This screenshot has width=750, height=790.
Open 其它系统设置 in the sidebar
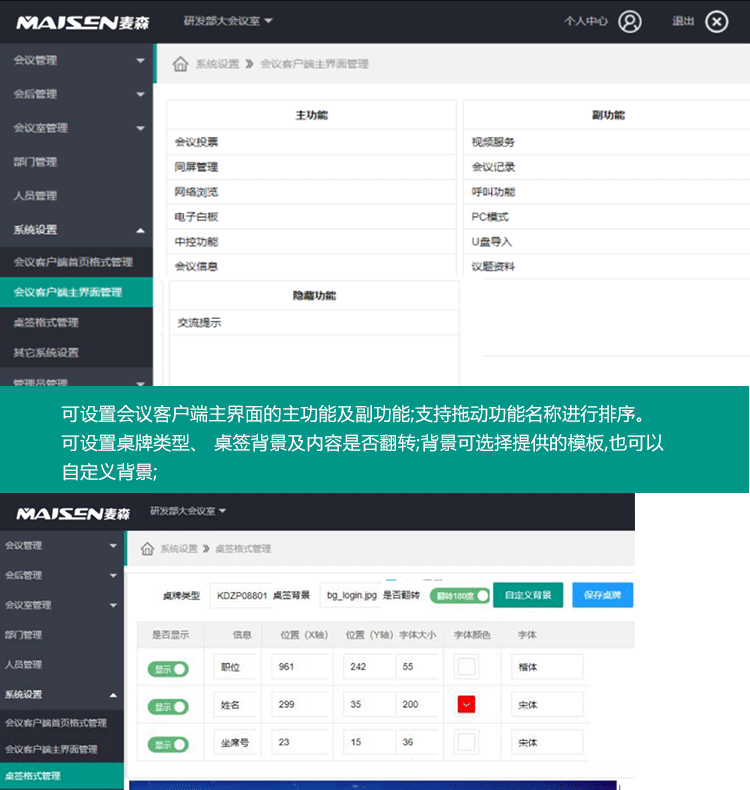[x=46, y=352]
